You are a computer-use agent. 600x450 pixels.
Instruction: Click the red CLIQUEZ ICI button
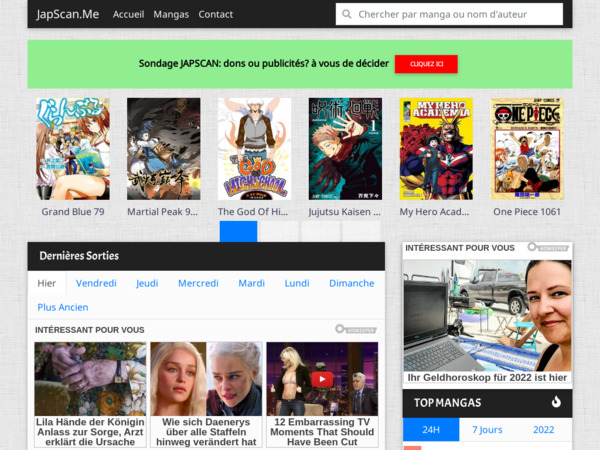click(426, 64)
